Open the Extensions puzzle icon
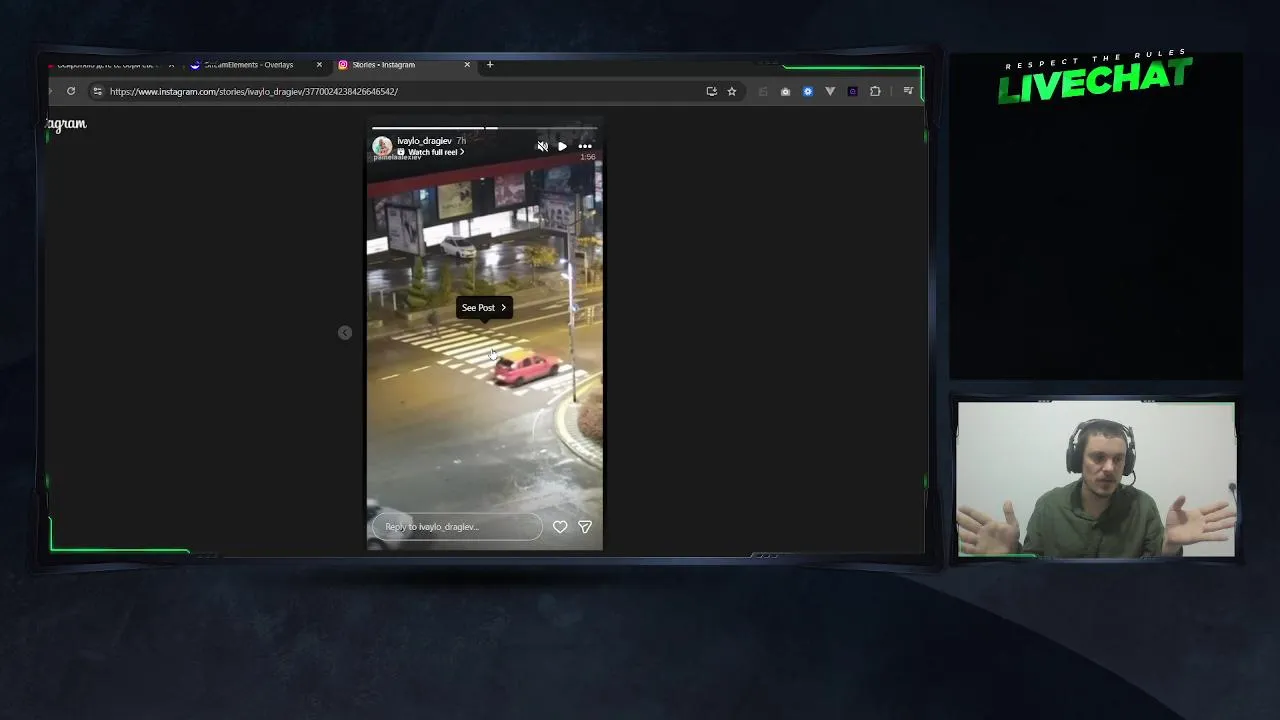The height and width of the screenshot is (720, 1280). point(875,91)
